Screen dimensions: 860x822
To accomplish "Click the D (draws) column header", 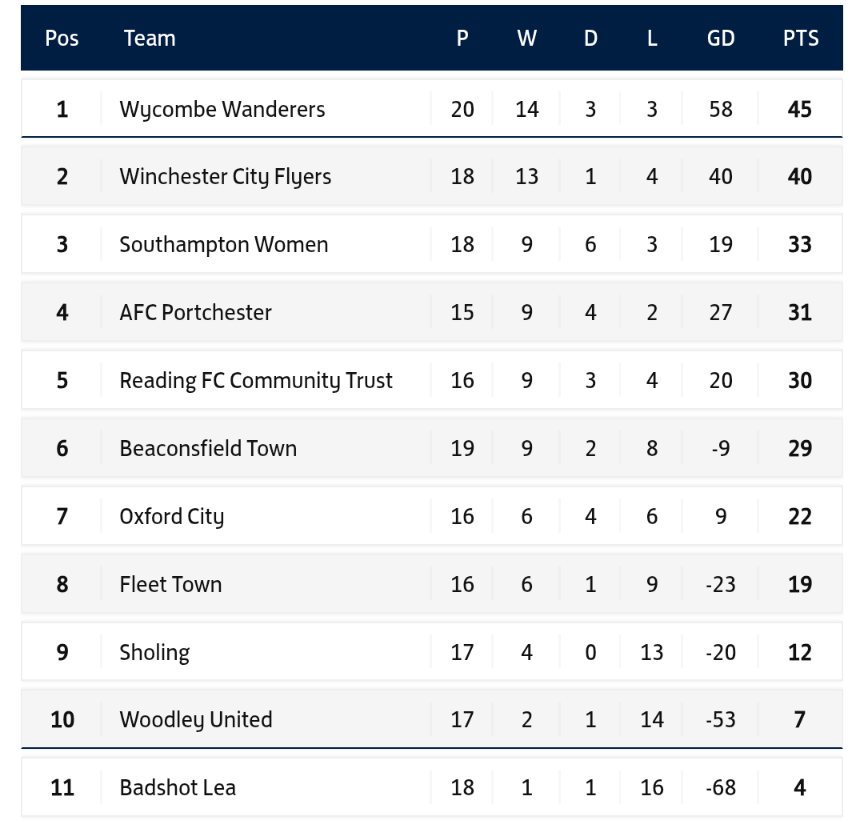I will pos(590,39).
